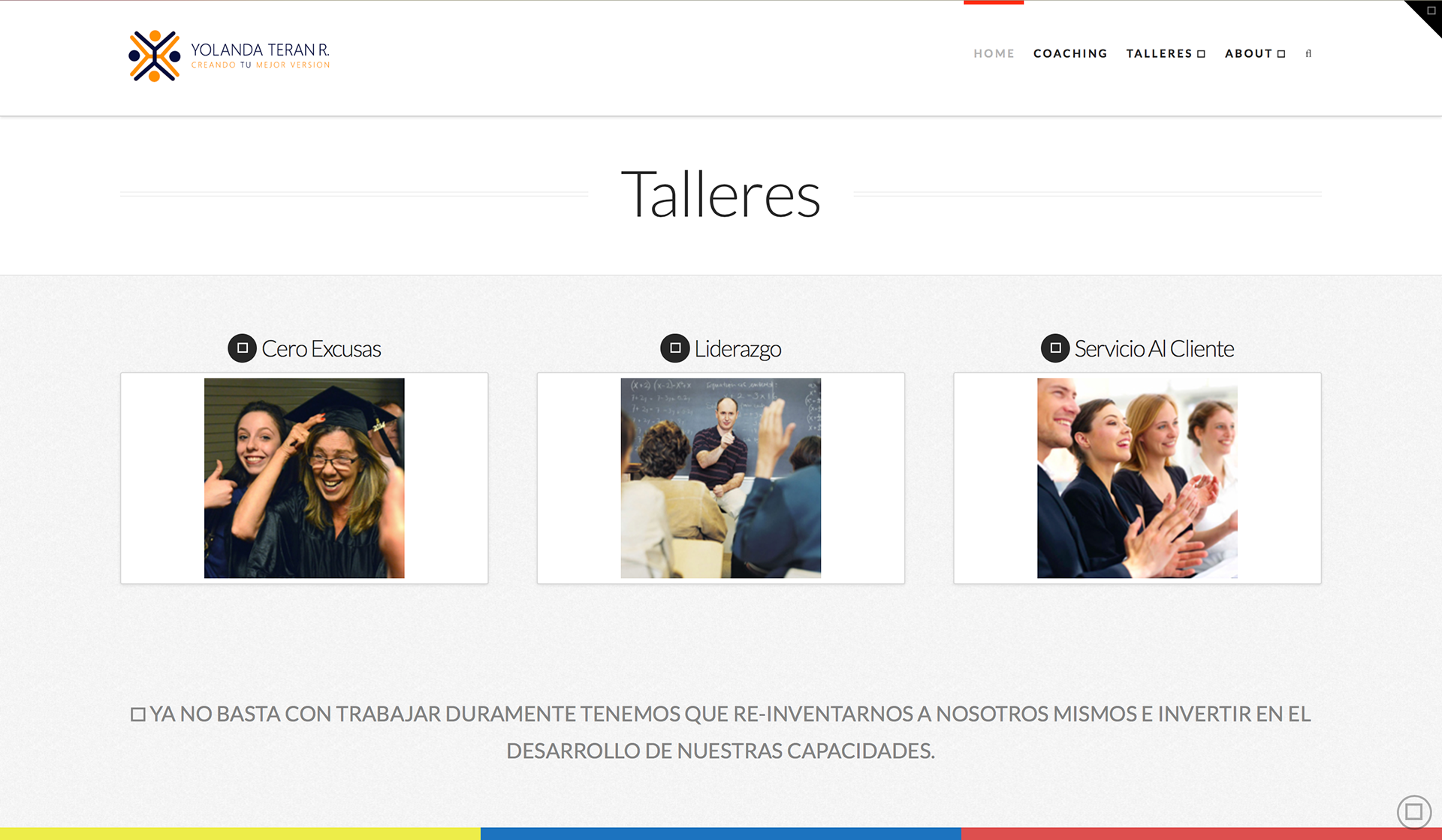Click the Yolanda Teran R. logo
The width and height of the screenshot is (1442, 840).
coord(229,56)
